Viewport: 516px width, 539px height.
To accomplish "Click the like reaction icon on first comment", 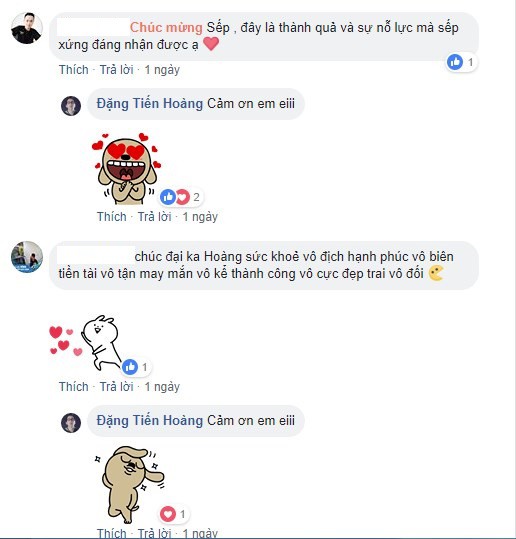I will click(455, 62).
